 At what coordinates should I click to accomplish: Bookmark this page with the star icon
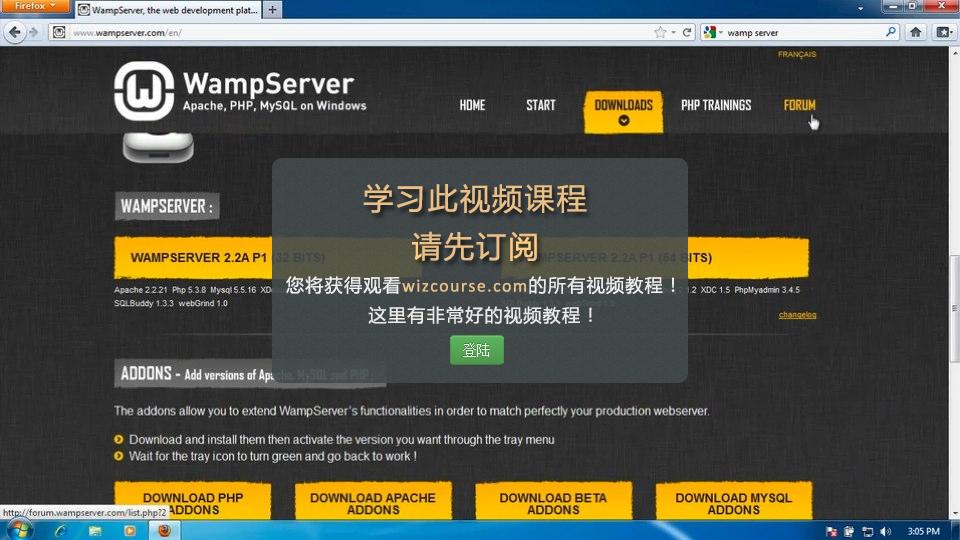click(x=660, y=32)
